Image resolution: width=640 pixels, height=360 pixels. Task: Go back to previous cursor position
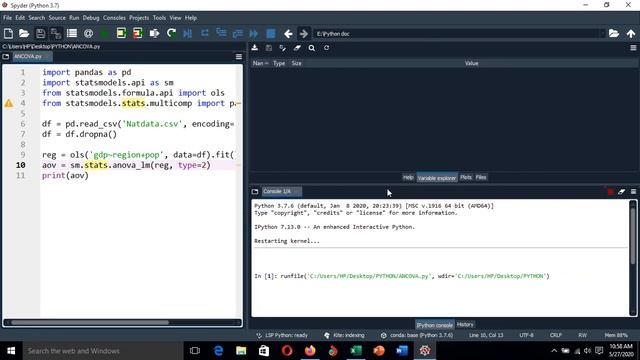pyautogui.click(x=288, y=33)
